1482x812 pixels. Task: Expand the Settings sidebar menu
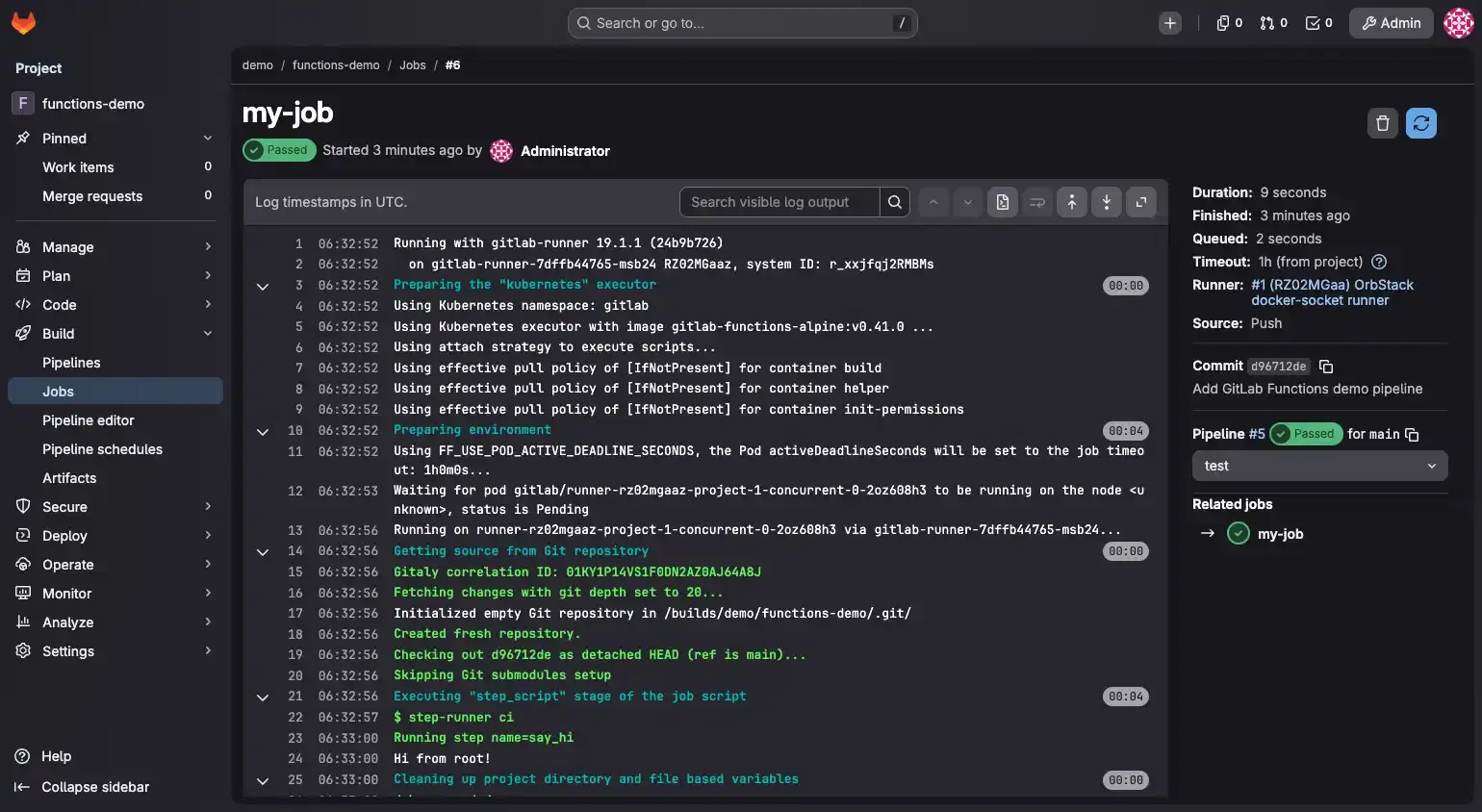(115, 651)
